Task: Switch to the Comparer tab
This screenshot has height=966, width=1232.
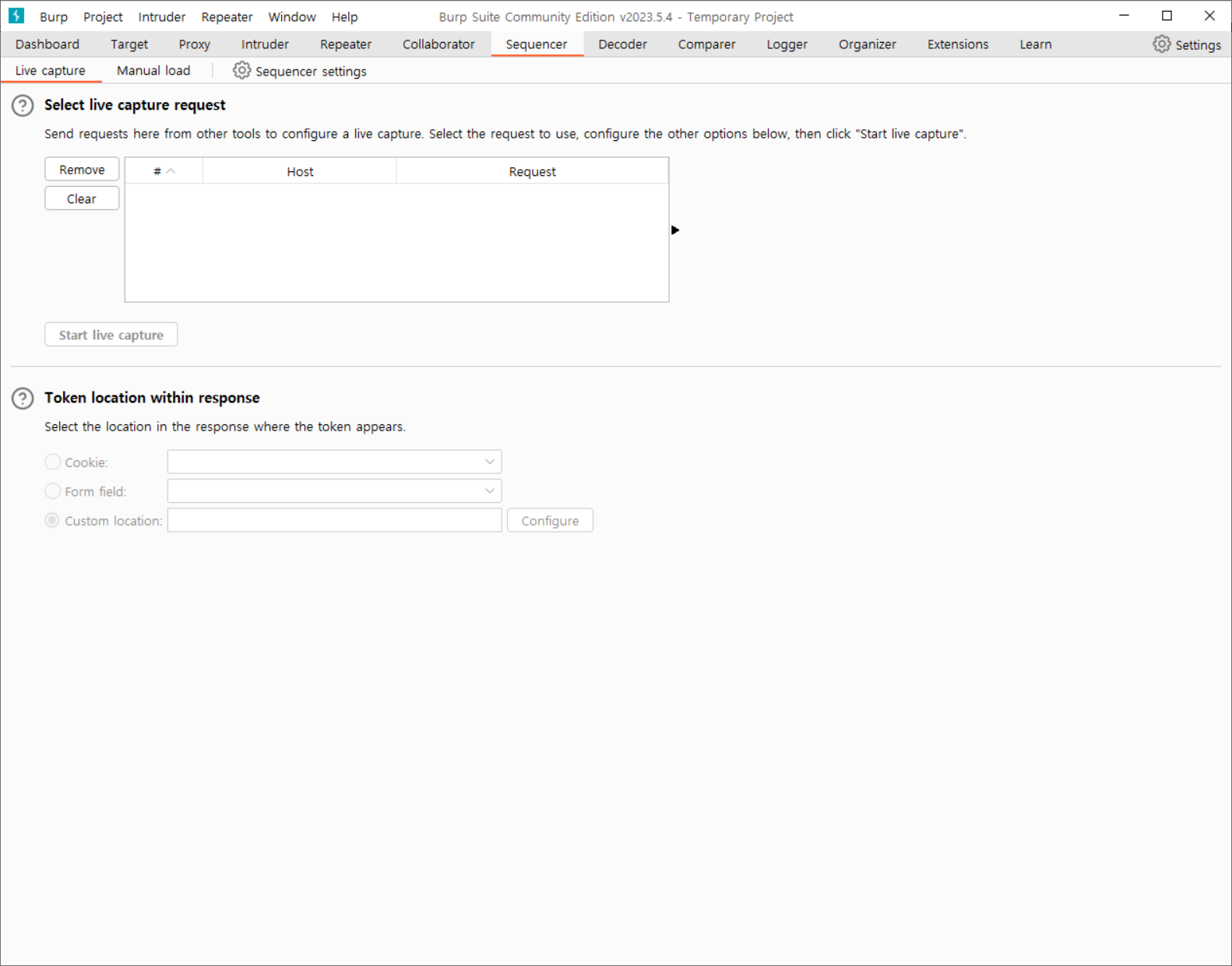Action: point(706,44)
